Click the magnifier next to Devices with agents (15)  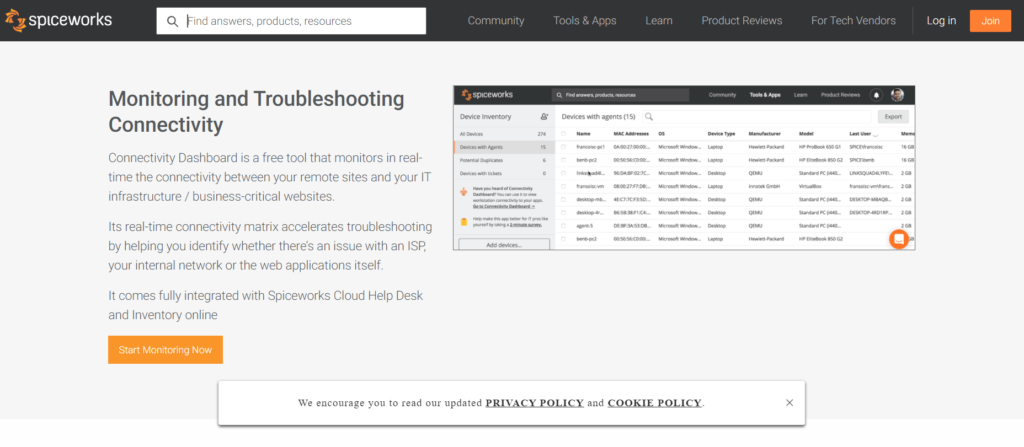648,117
